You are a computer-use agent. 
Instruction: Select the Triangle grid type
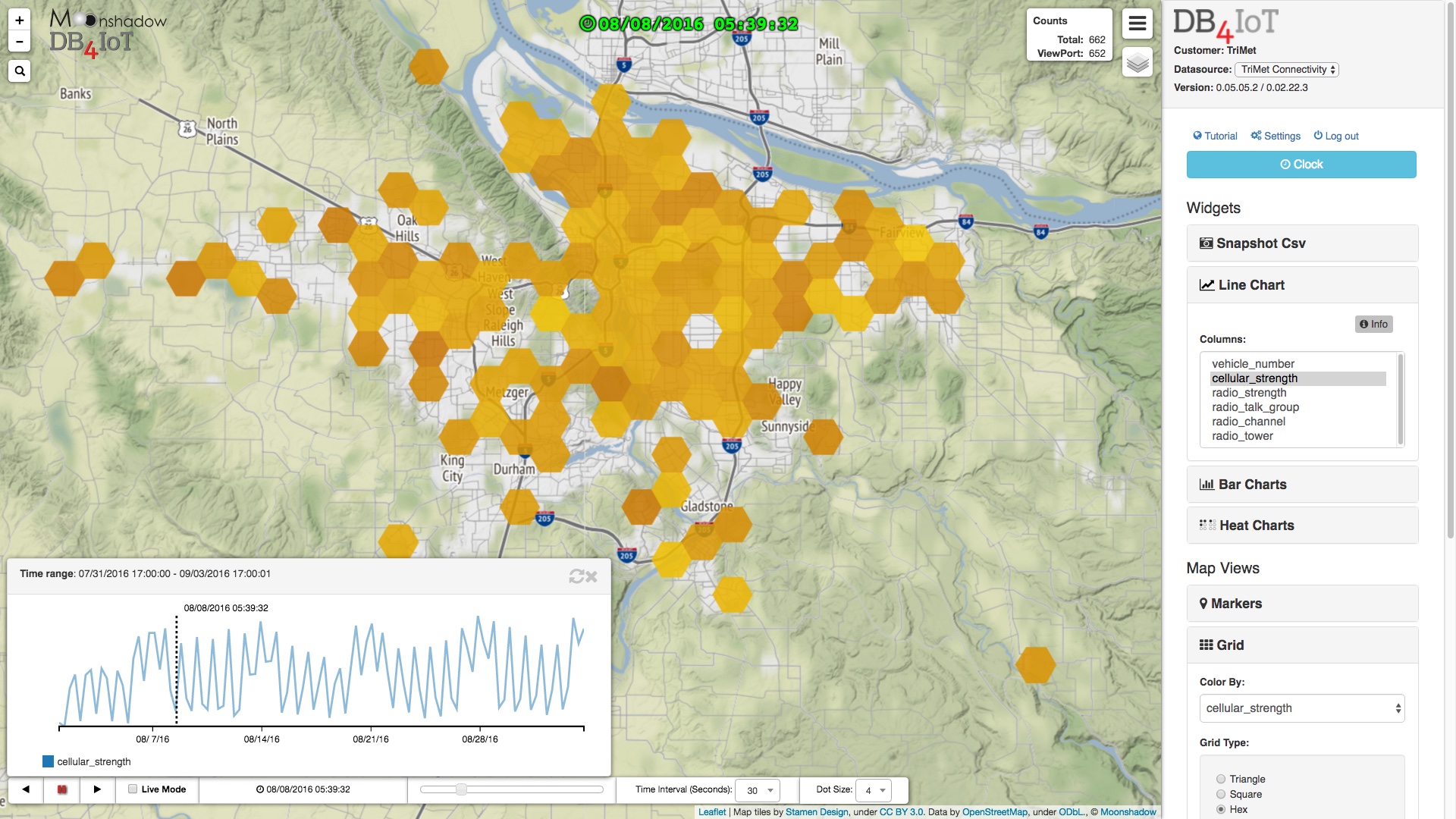coord(1221,779)
